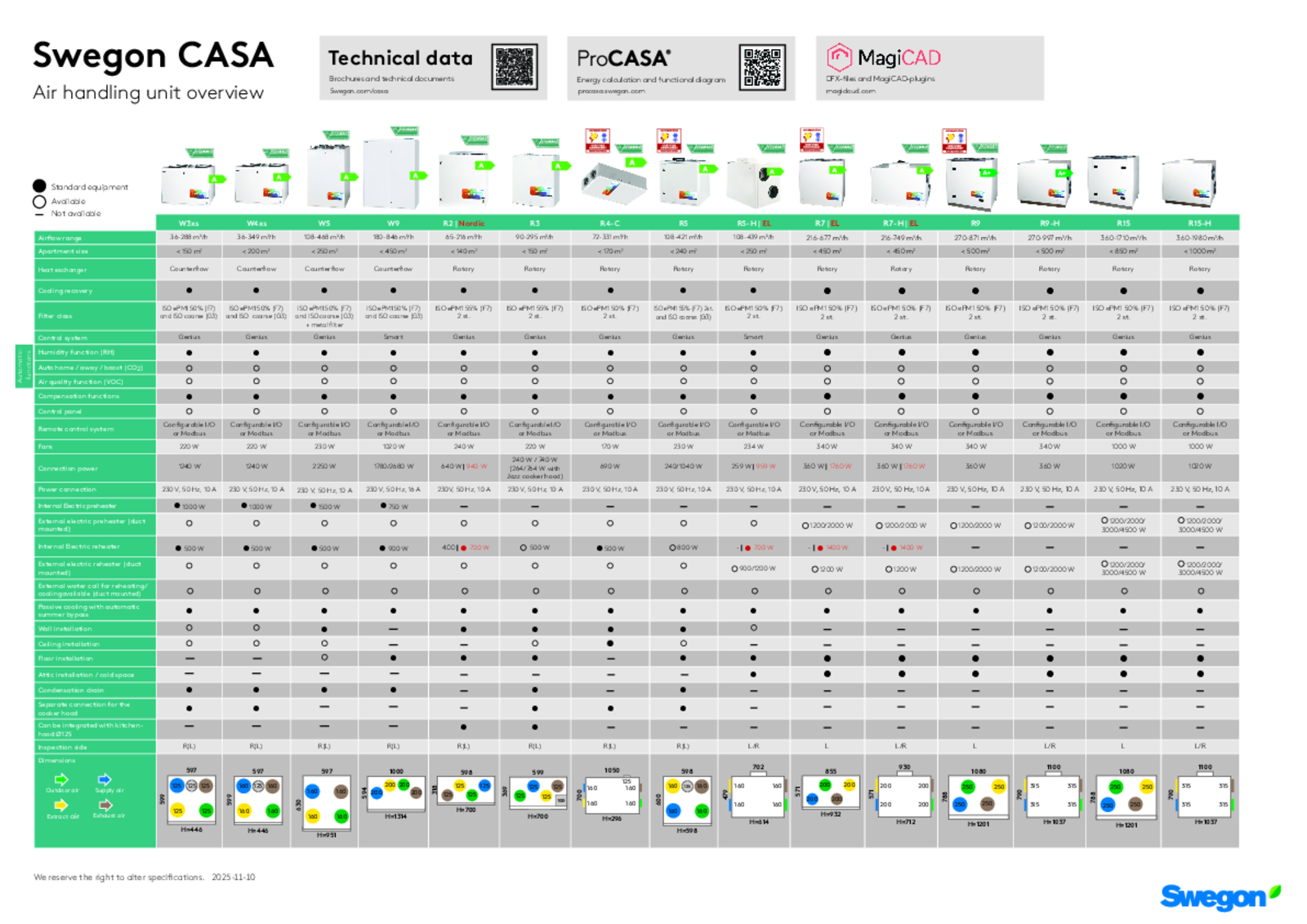Viewport: 1307px width, 924px height.
Task: Click the Not available dash legend marker
Action: pyautogui.click(x=39, y=214)
